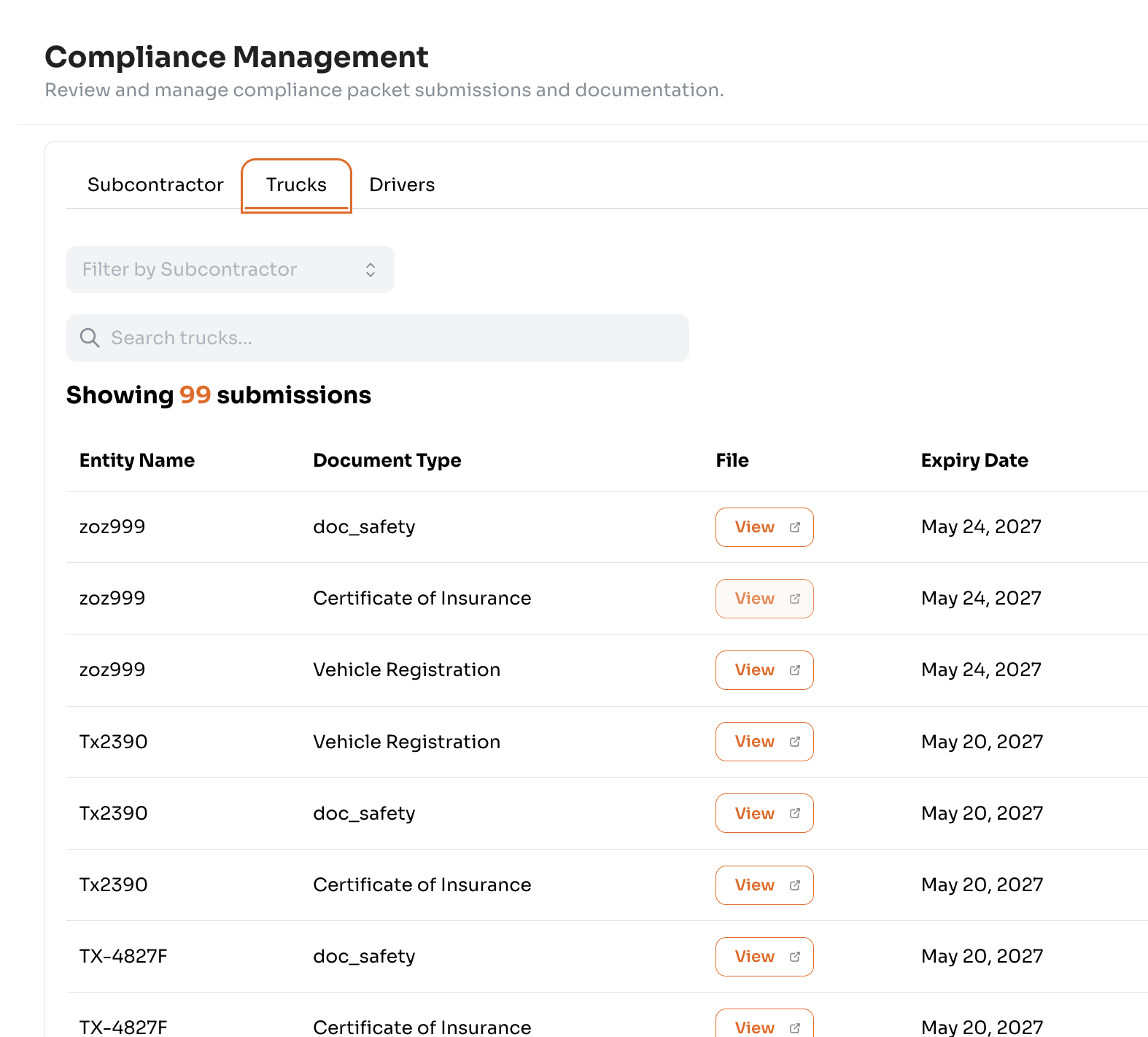The image size is (1148, 1037).
Task: View the zoz999 Certificate of Insurance file
Action: tap(764, 599)
